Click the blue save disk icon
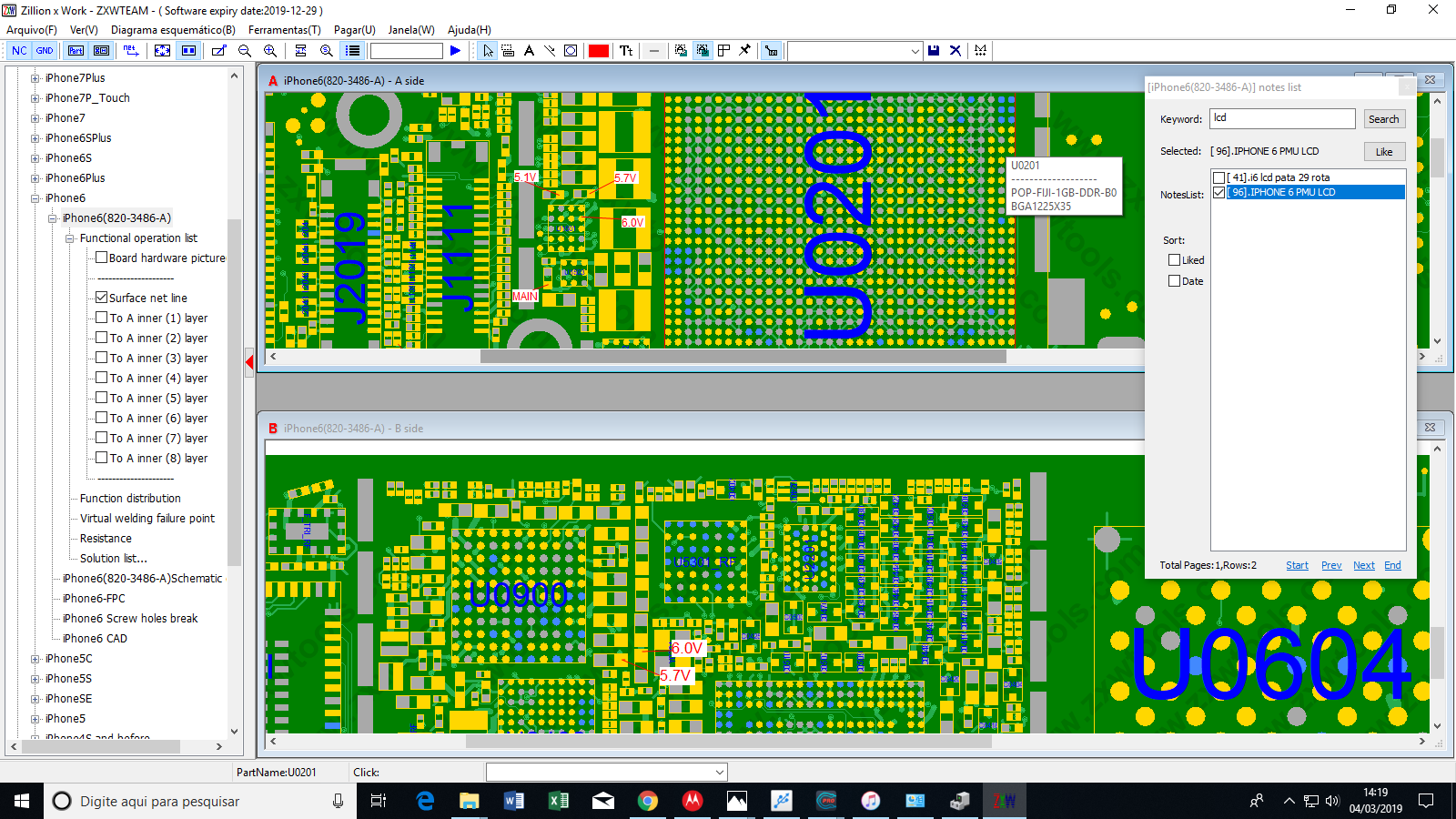 click(934, 51)
